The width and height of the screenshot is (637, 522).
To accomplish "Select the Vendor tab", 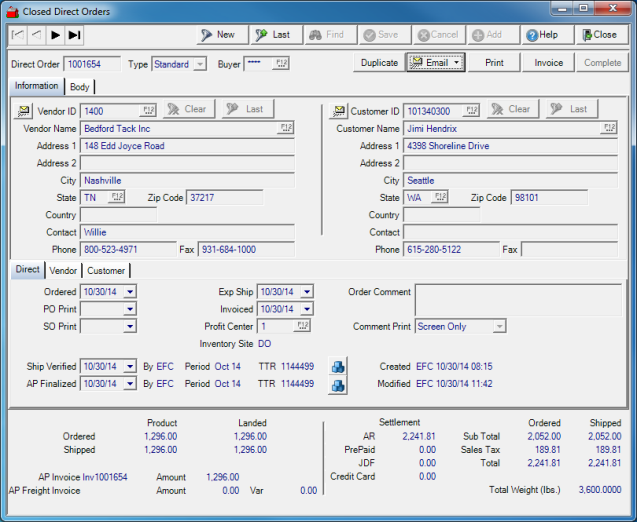I will tap(63, 270).
